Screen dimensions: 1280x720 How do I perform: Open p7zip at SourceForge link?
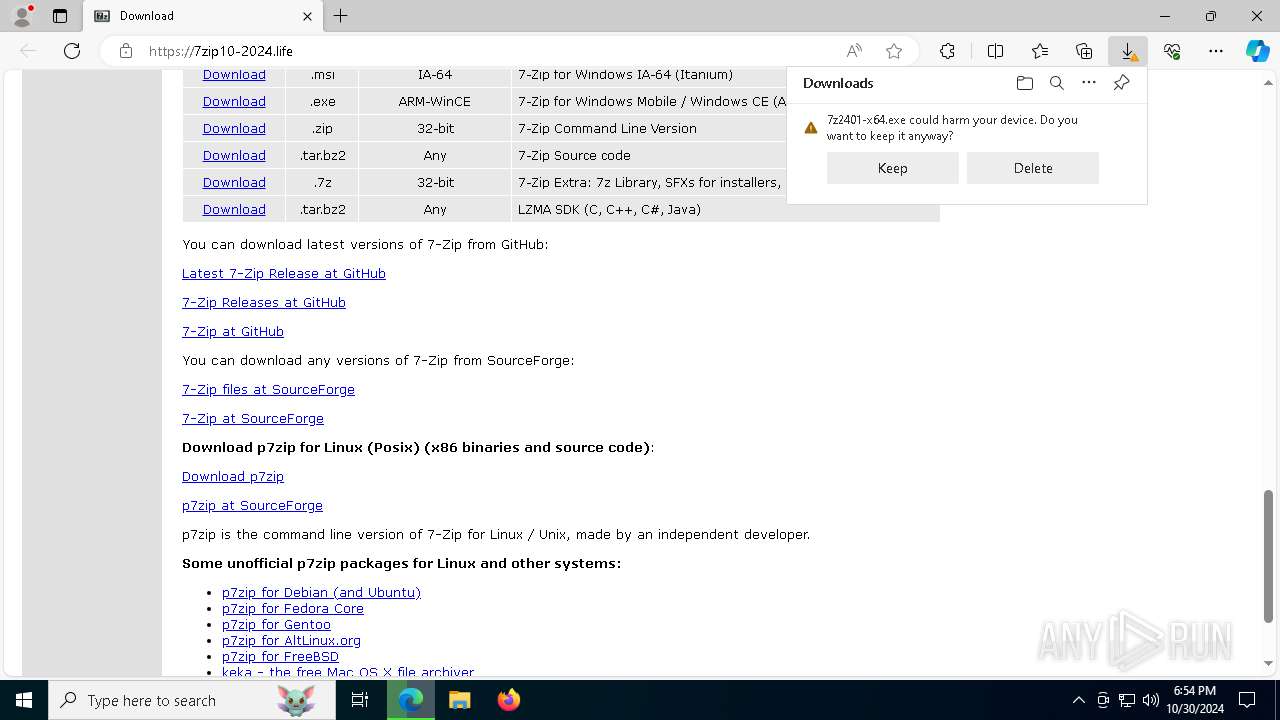252,506
